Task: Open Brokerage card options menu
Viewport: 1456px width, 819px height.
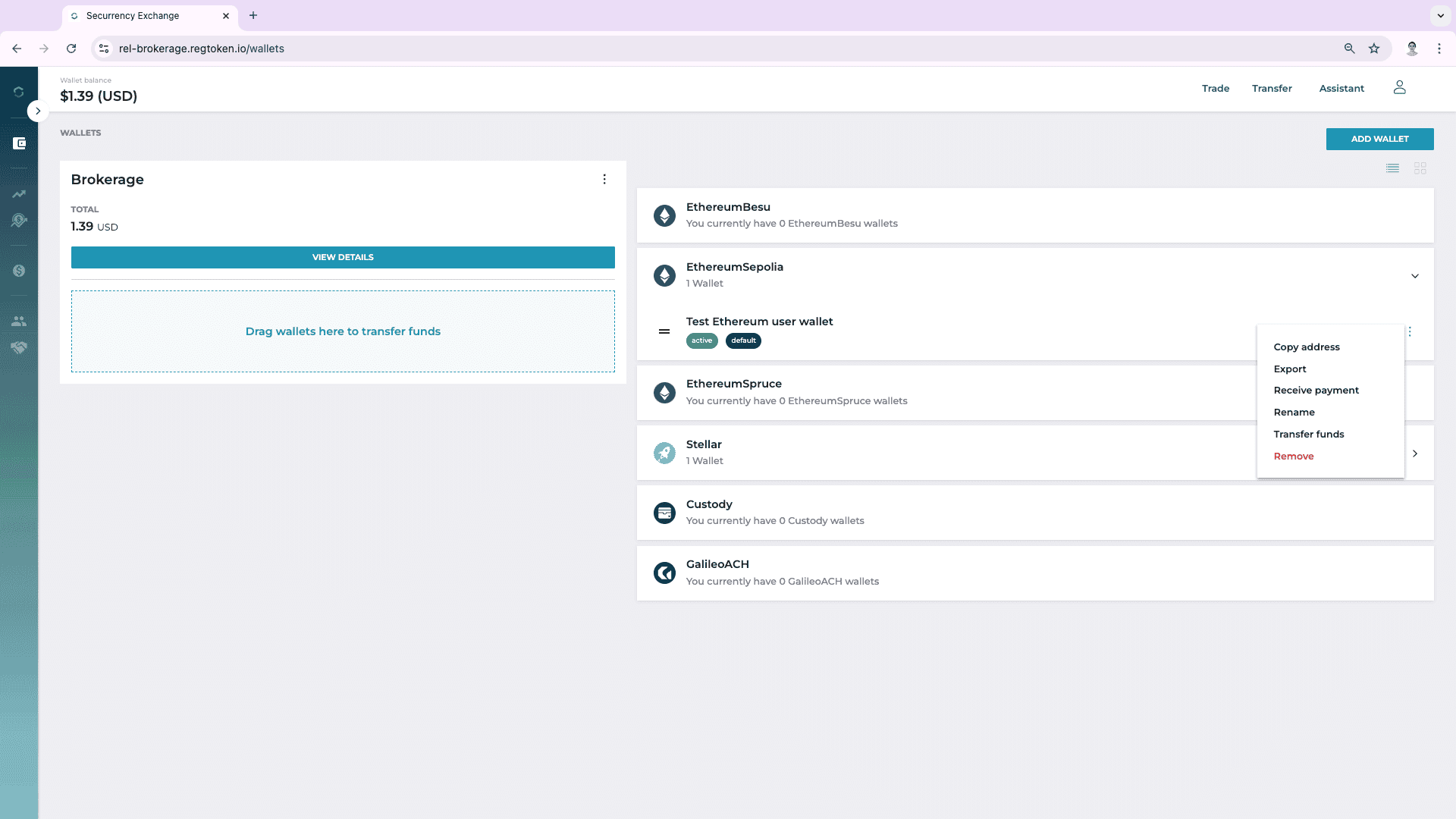Action: [x=604, y=179]
